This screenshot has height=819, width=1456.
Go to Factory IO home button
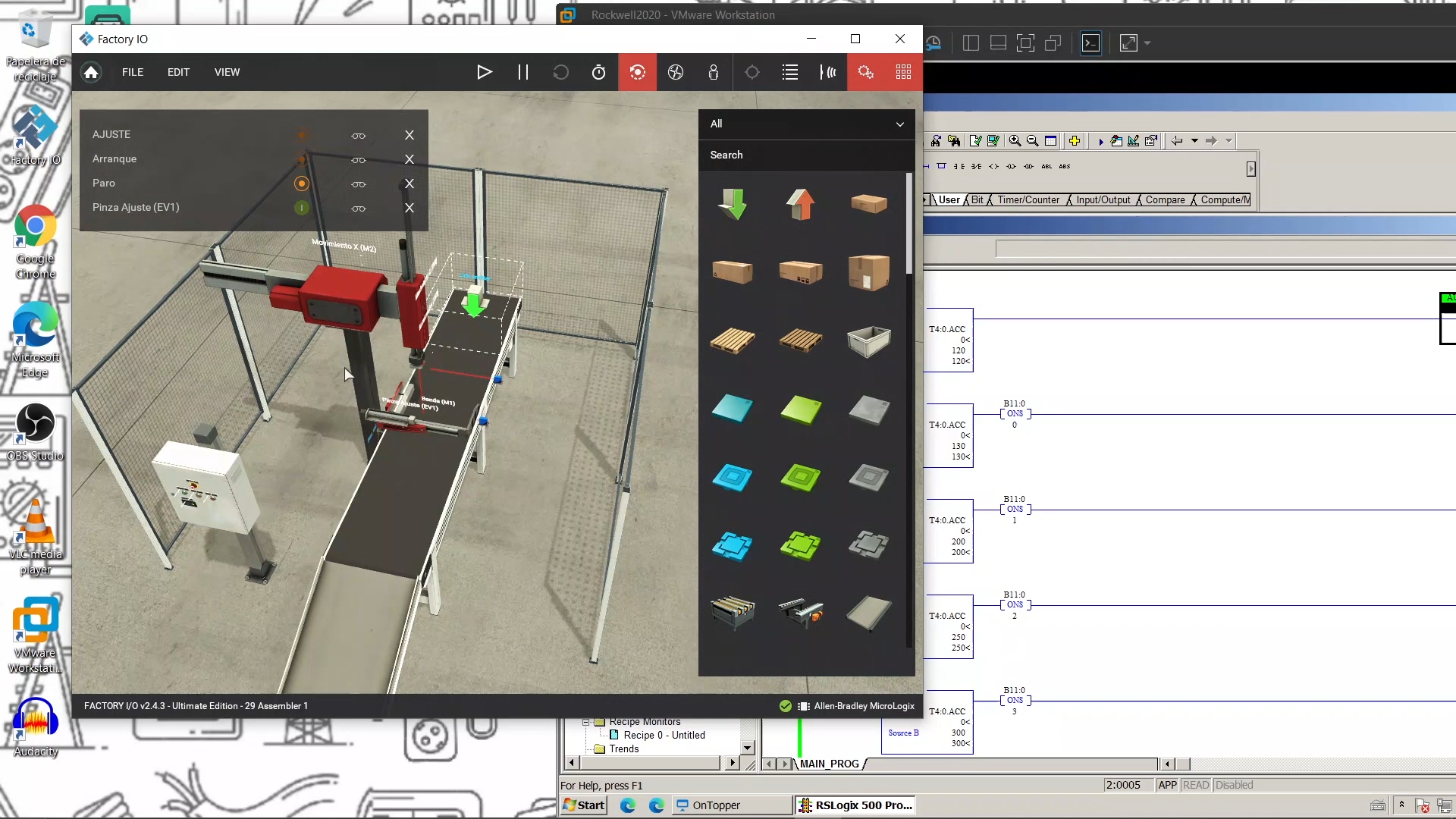(91, 72)
